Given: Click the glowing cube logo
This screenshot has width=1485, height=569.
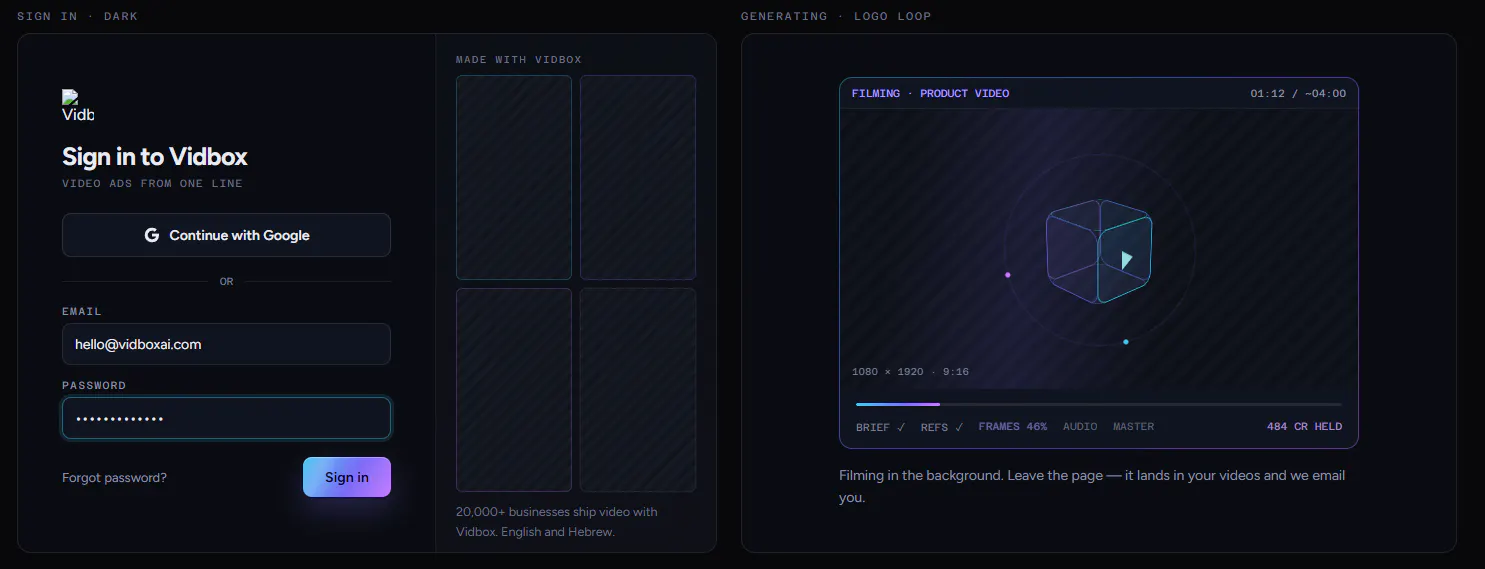Looking at the screenshot, I should [1099, 251].
